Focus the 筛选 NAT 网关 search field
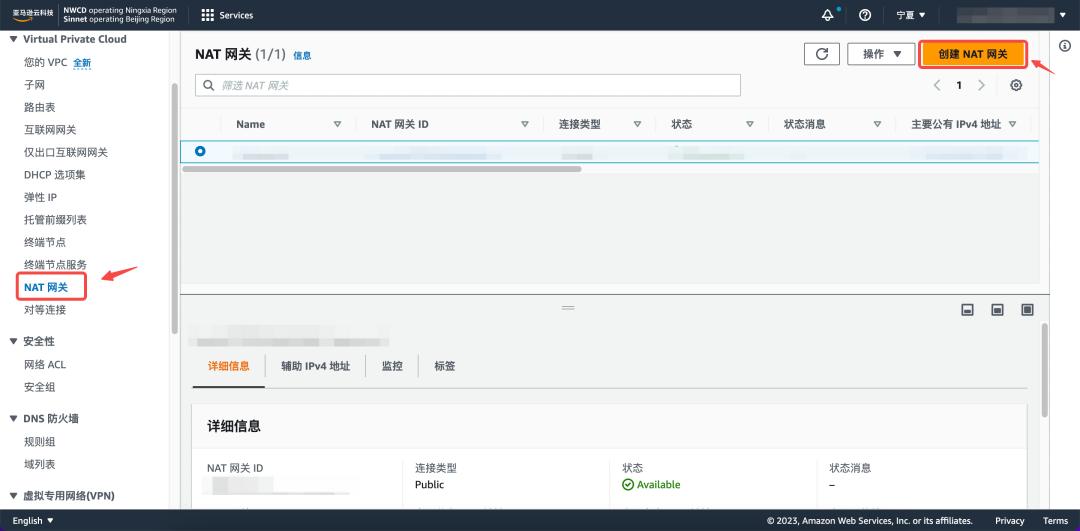Screen dimensions: 1080x531 click(468, 85)
